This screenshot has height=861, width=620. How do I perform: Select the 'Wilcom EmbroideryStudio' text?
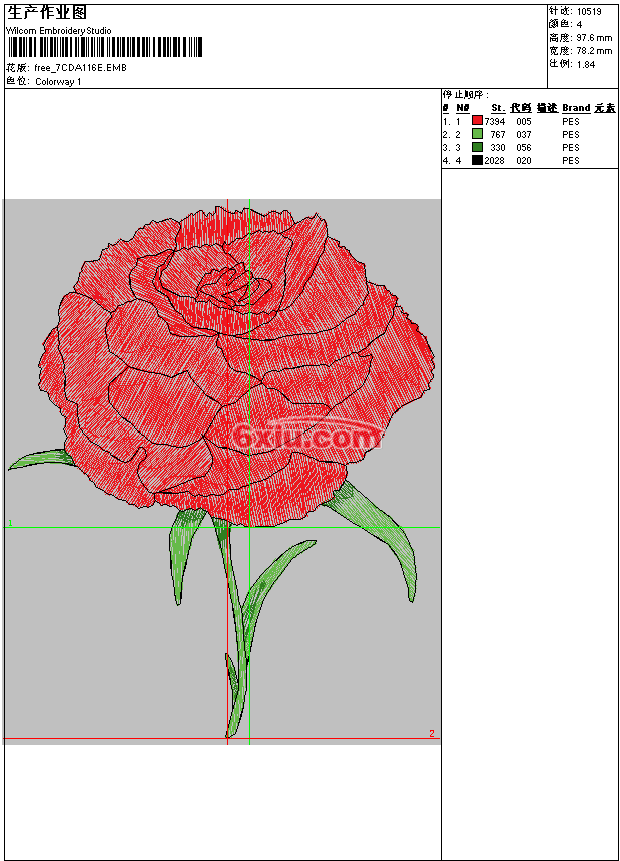point(59,31)
